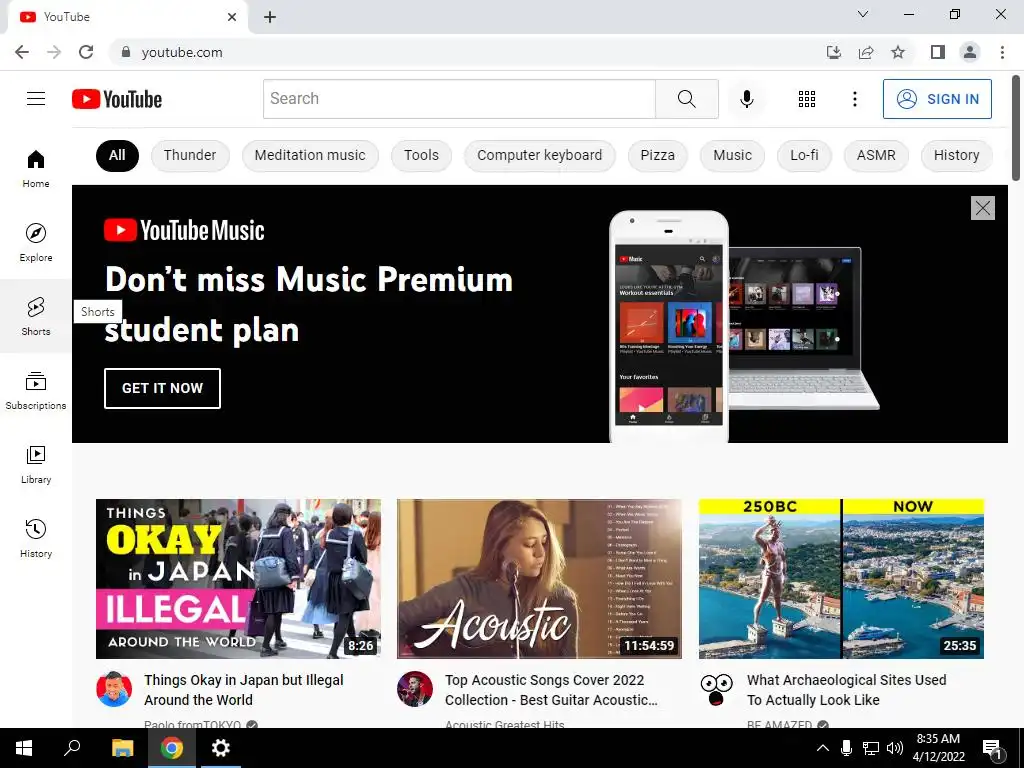This screenshot has height=768, width=1024.
Task: Select the All filter chip
Action: (x=117, y=155)
